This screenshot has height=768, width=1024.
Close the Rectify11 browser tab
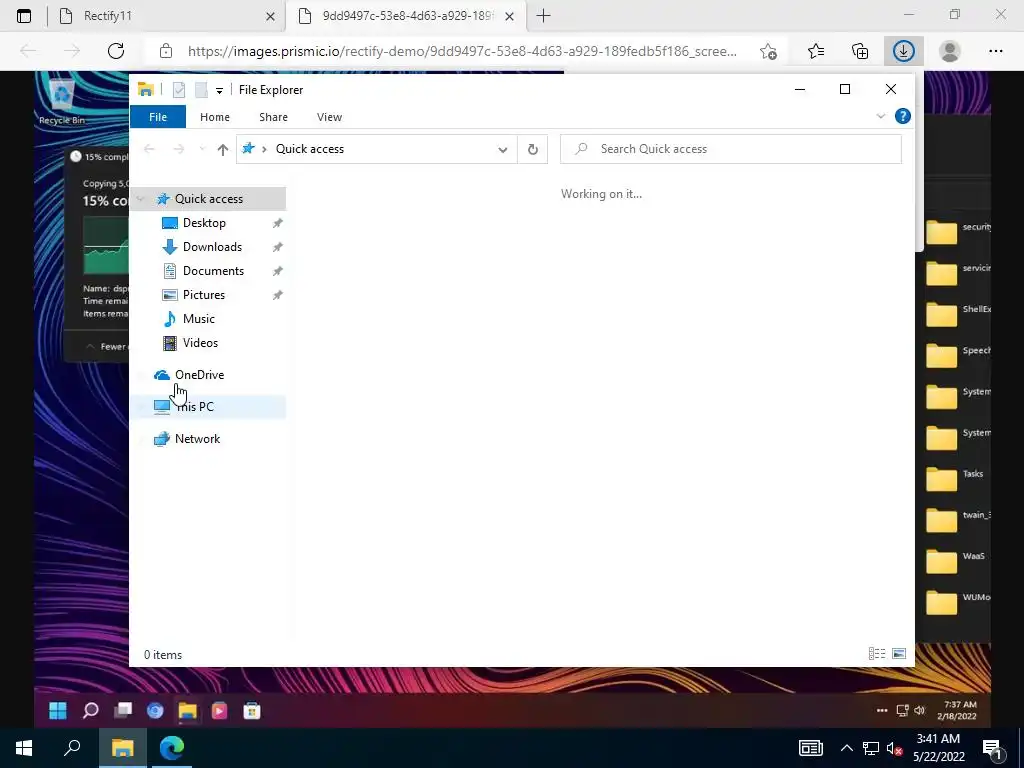(270, 16)
